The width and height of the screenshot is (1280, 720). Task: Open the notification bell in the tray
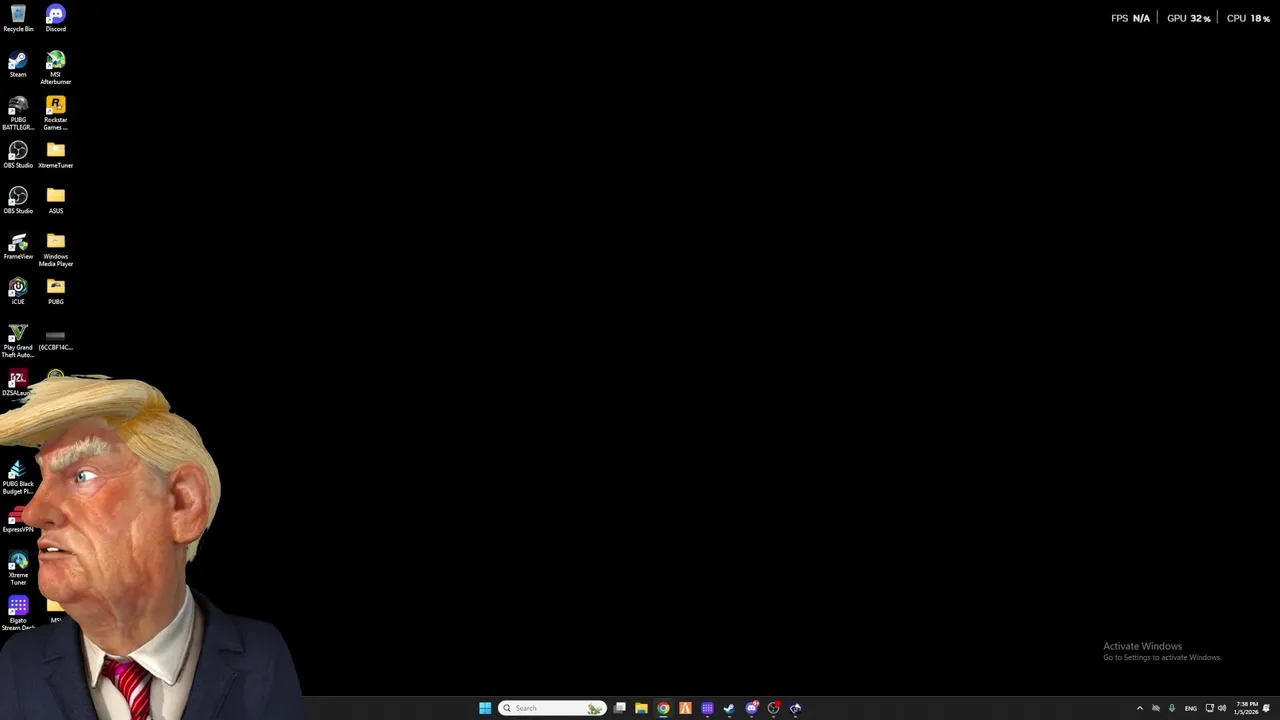point(1267,708)
